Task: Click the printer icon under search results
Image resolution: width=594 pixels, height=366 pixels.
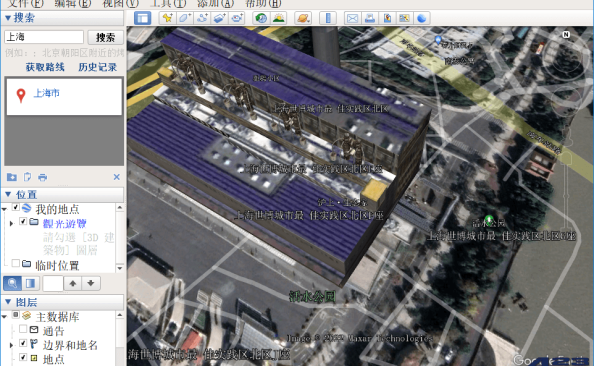Action: (43, 177)
